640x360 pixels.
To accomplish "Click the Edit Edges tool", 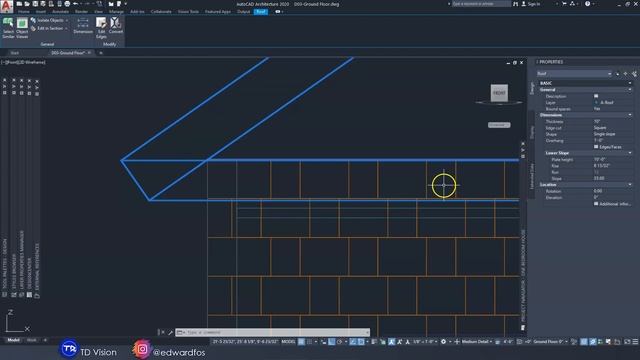I will [101, 28].
